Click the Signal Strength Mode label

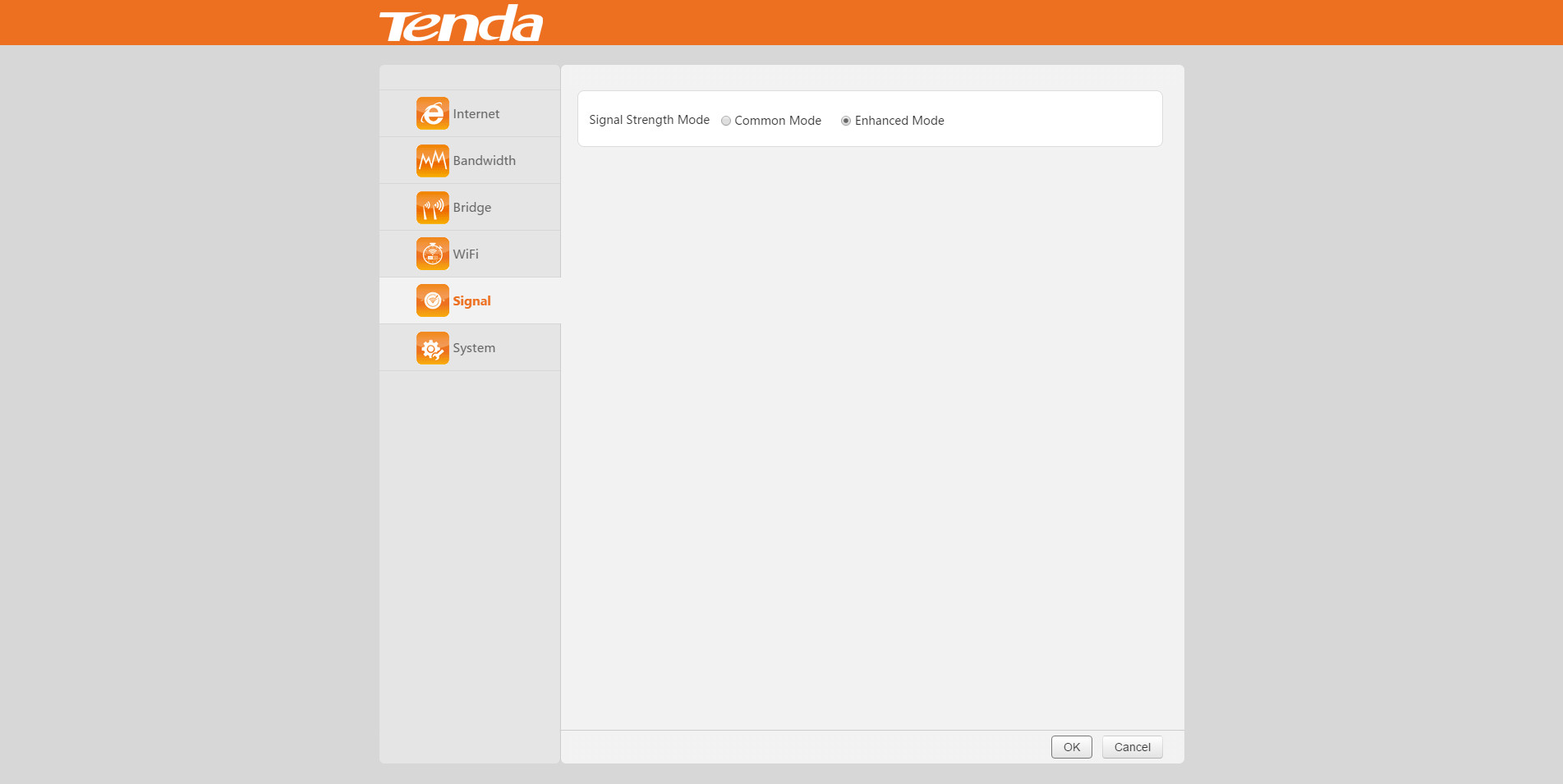[x=649, y=120]
